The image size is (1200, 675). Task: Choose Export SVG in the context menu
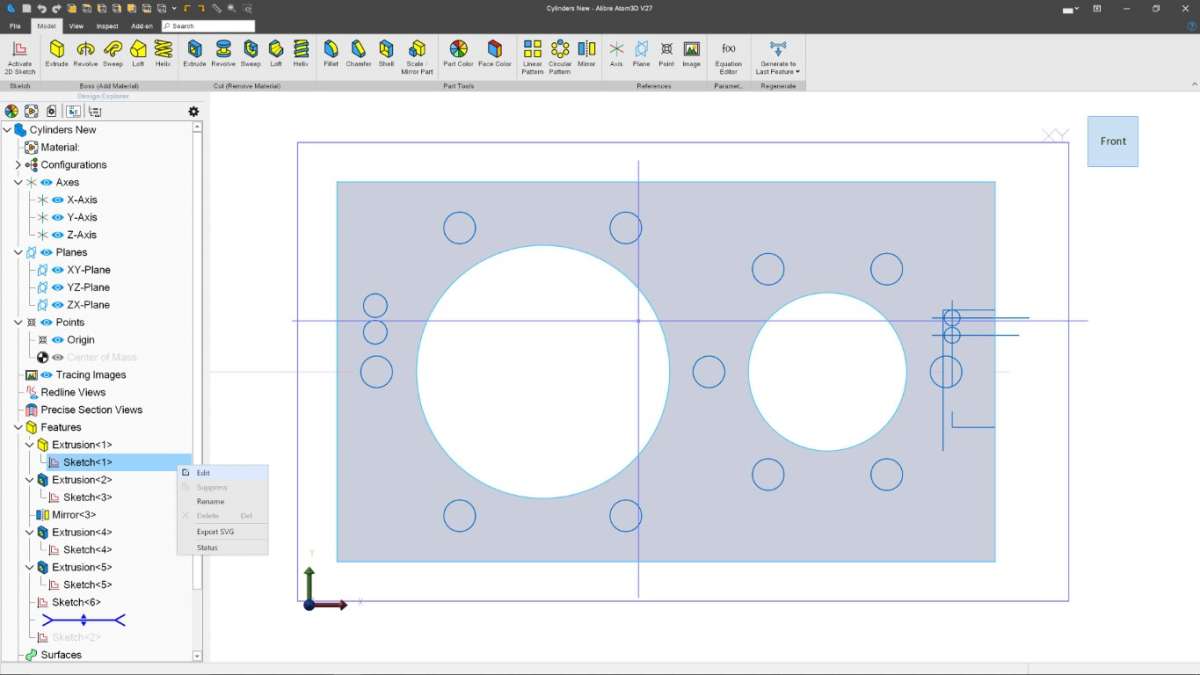click(223, 531)
